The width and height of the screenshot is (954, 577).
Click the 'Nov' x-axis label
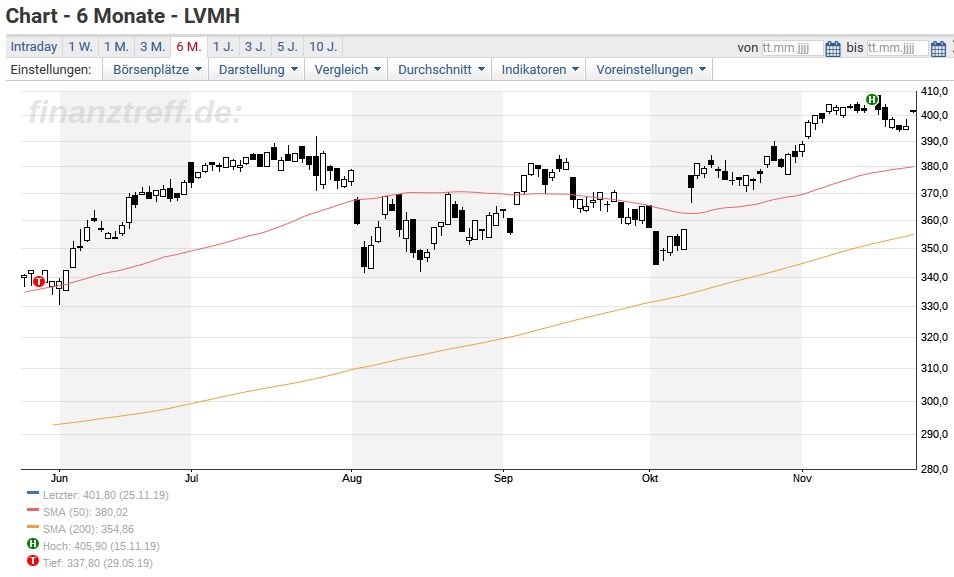[803, 478]
